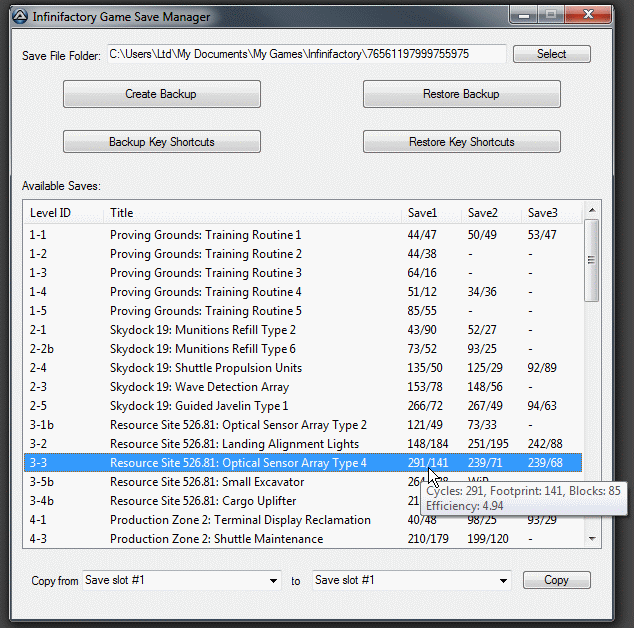The height and width of the screenshot is (628, 634).
Task: Click the Copy button
Action: 556,580
